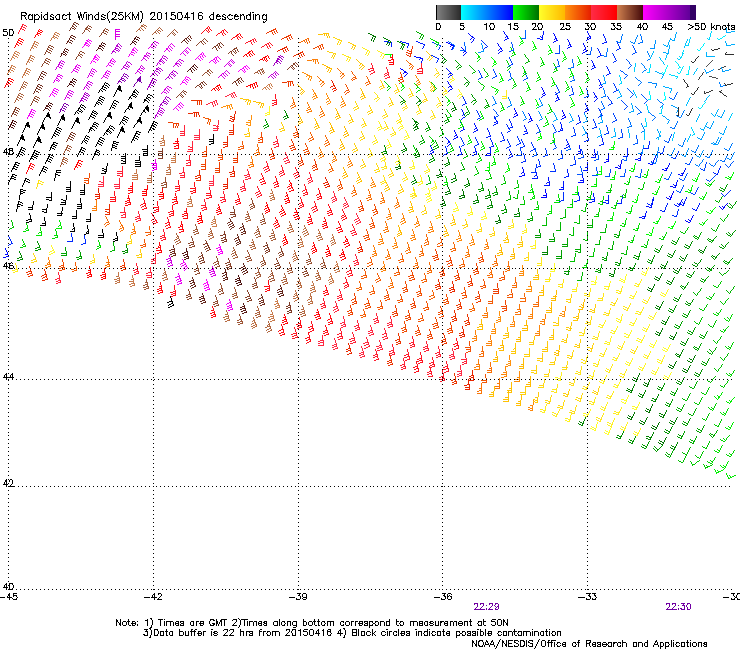740x650 pixels.
Task: Click the gray 0-5 knots color segment
Action: click(448, 12)
